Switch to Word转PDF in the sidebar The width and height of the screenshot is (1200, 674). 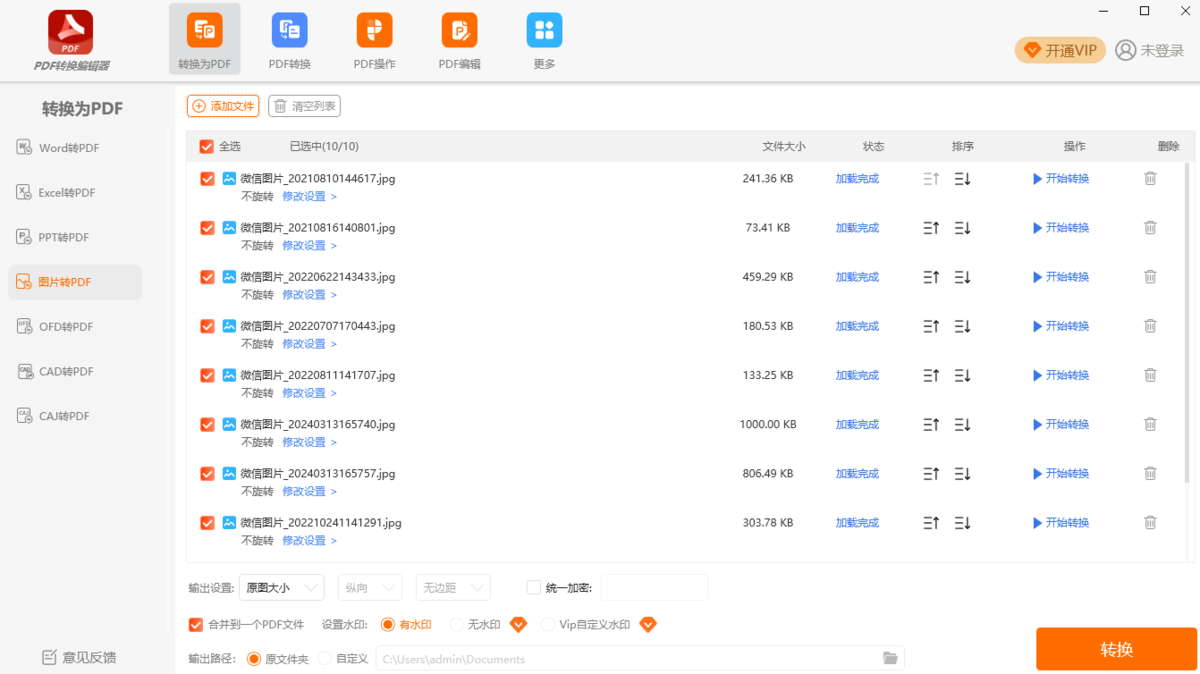(x=69, y=148)
